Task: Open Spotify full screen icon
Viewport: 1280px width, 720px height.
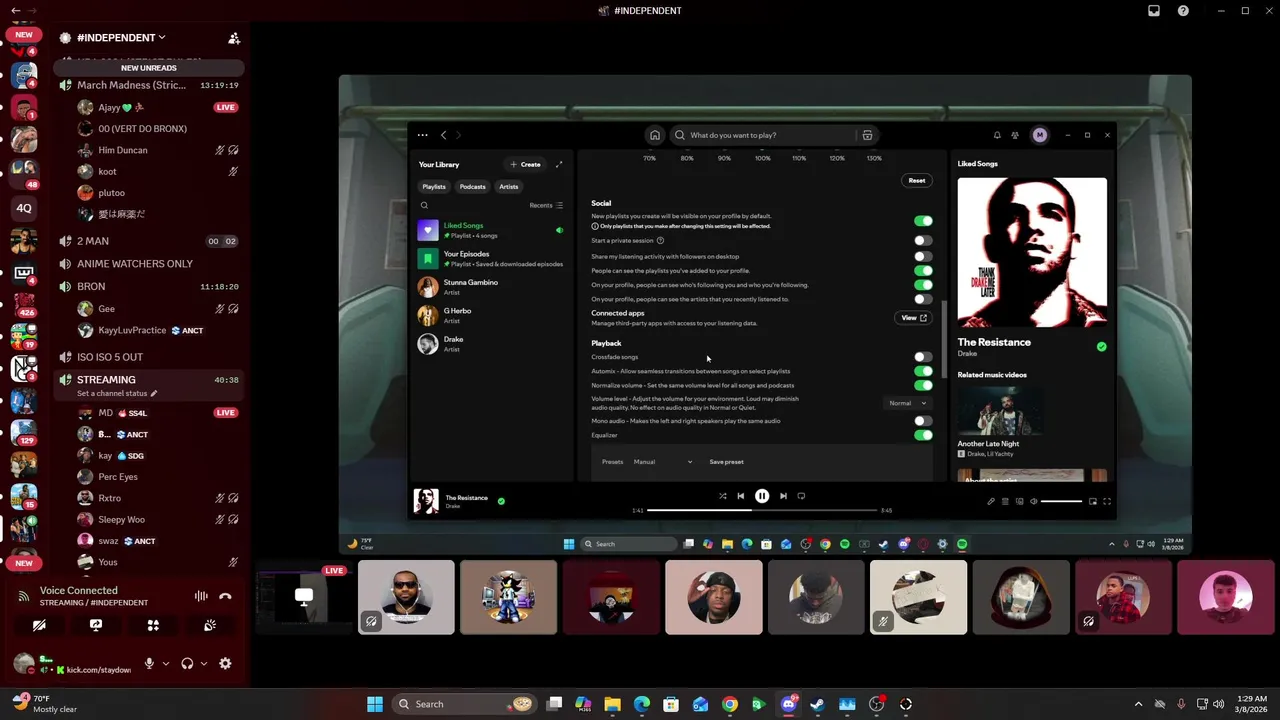Action: point(1107,501)
